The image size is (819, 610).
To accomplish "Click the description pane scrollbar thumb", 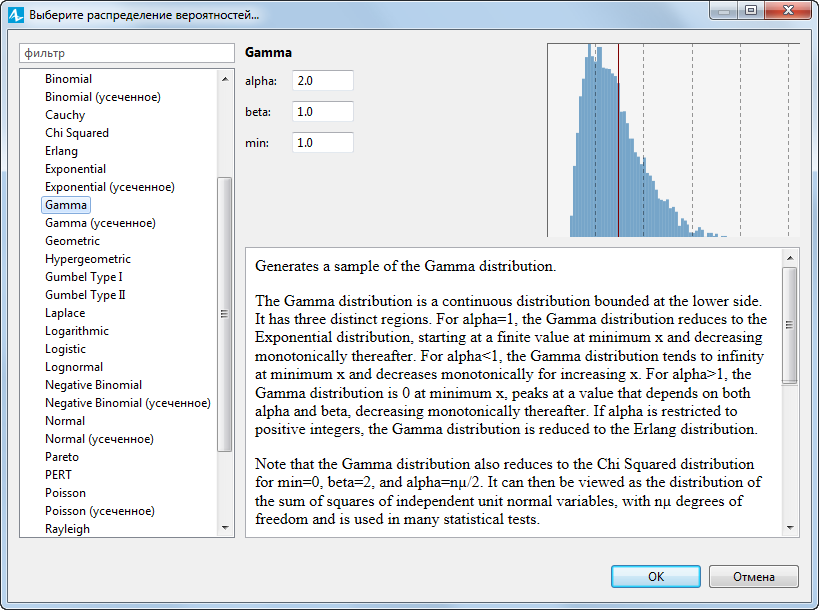I will click(x=790, y=325).
